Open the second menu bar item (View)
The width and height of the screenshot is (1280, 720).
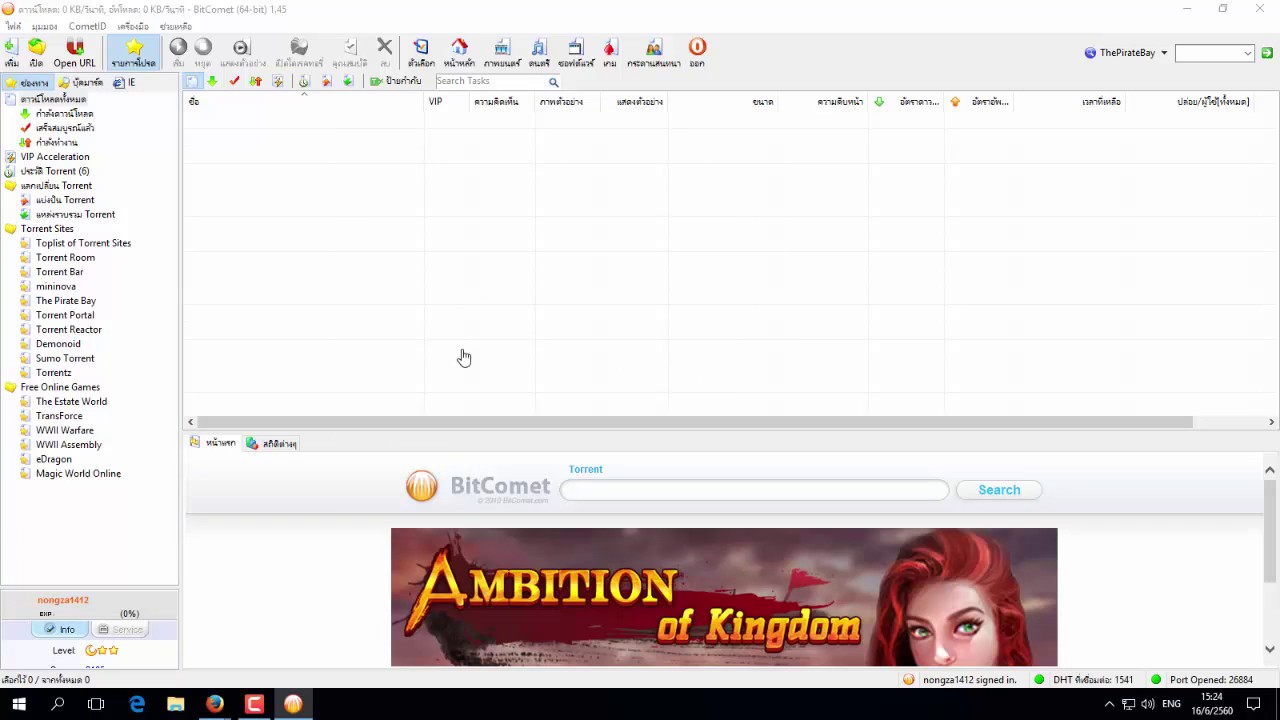(x=44, y=26)
